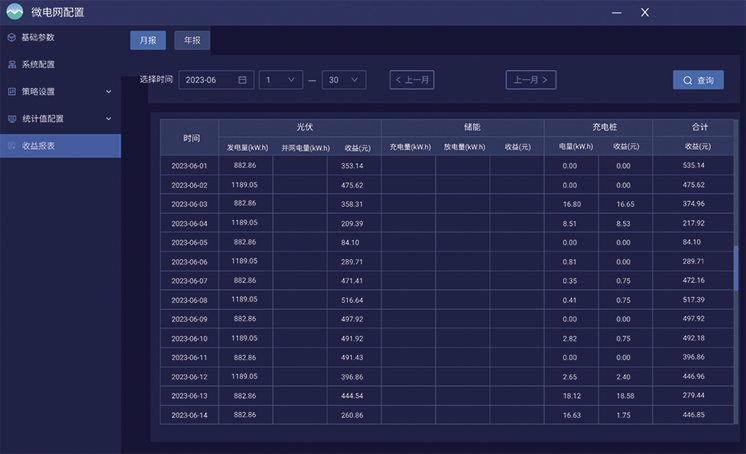Image resolution: width=746 pixels, height=454 pixels.
Task: Select the 2023-06-10 date cell
Action: tap(189, 338)
